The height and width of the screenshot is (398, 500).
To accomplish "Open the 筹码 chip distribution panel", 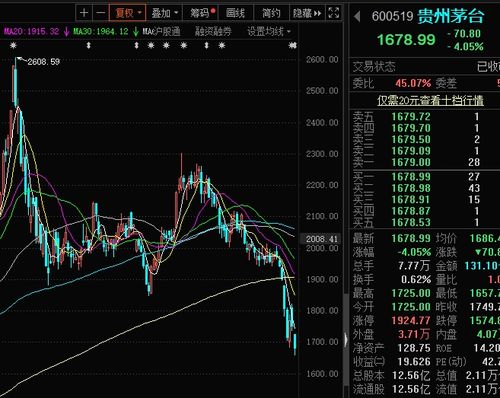I will (x=202, y=13).
